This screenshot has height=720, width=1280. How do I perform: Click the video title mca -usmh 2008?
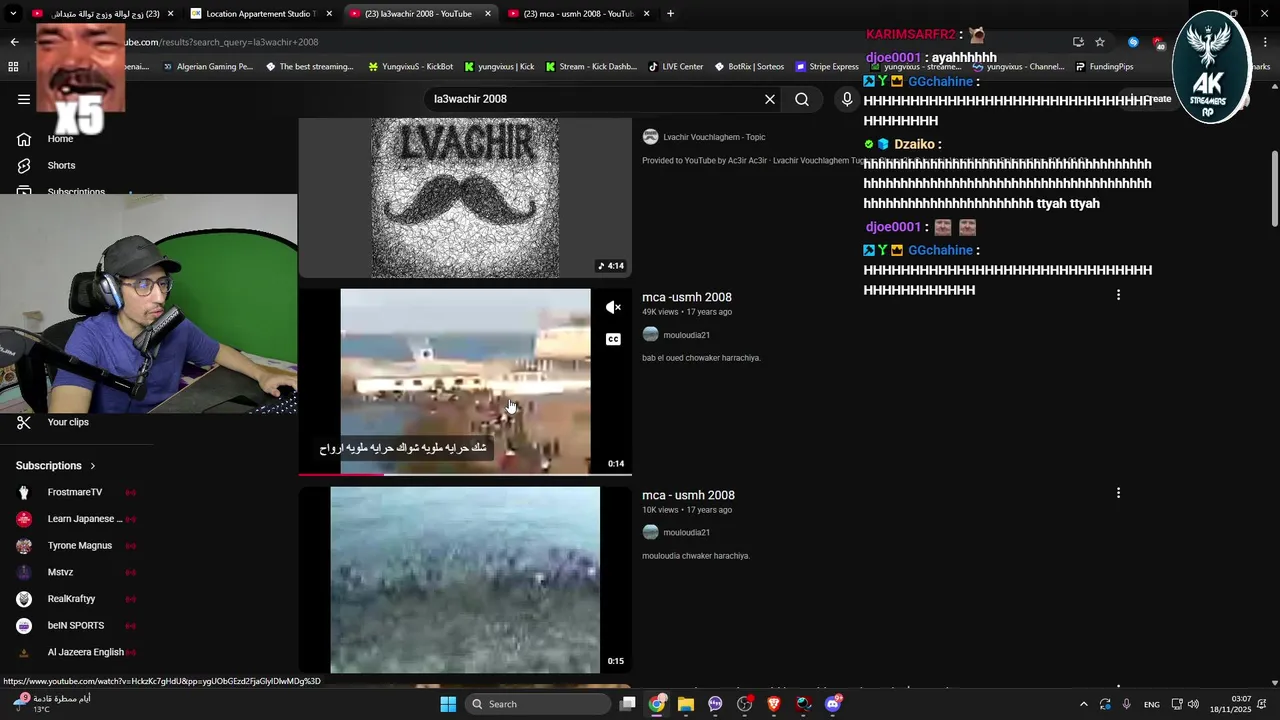[687, 297]
